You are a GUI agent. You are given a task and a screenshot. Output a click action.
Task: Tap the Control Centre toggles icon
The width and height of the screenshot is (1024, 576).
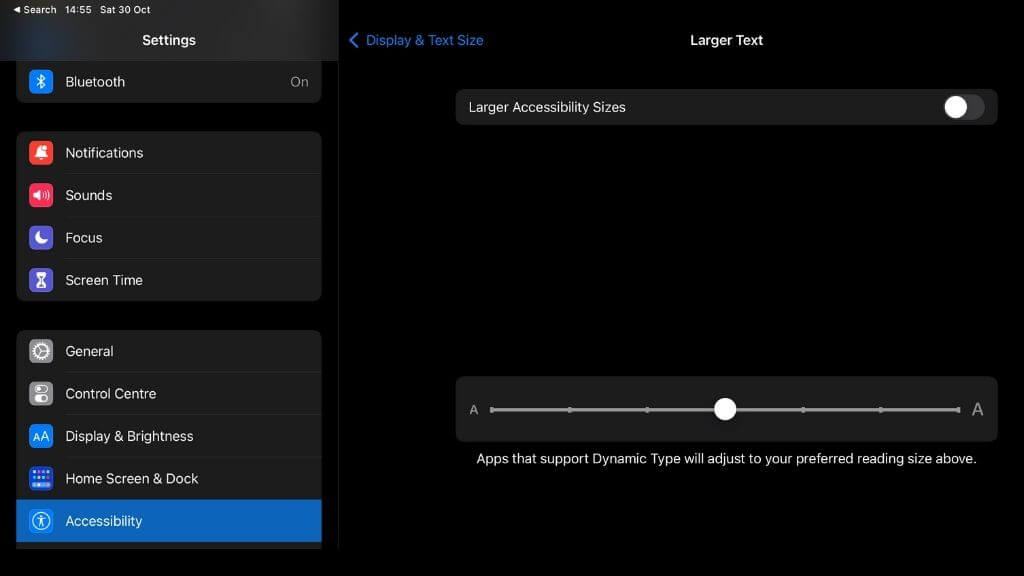coord(40,394)
